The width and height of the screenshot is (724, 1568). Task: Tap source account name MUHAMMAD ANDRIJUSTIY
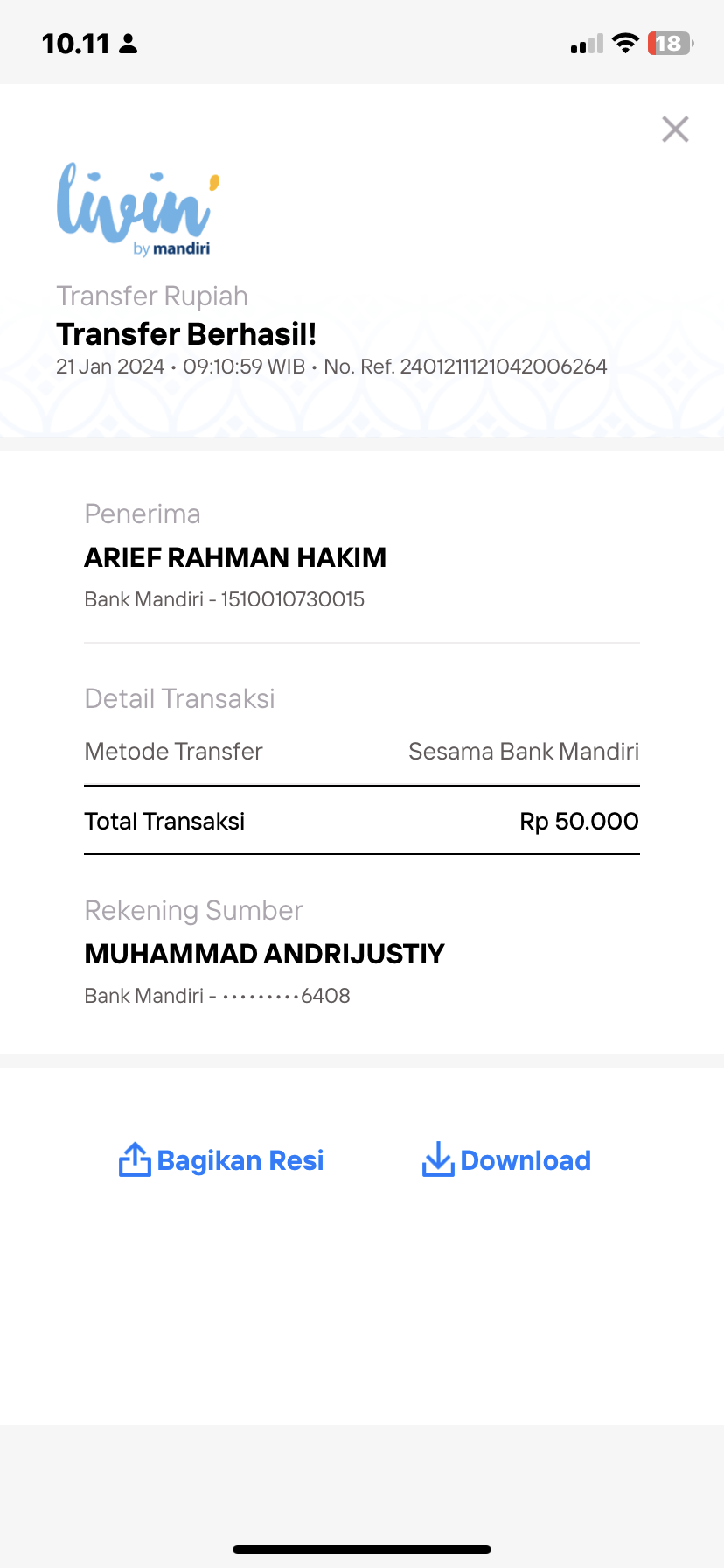(265, 954)
